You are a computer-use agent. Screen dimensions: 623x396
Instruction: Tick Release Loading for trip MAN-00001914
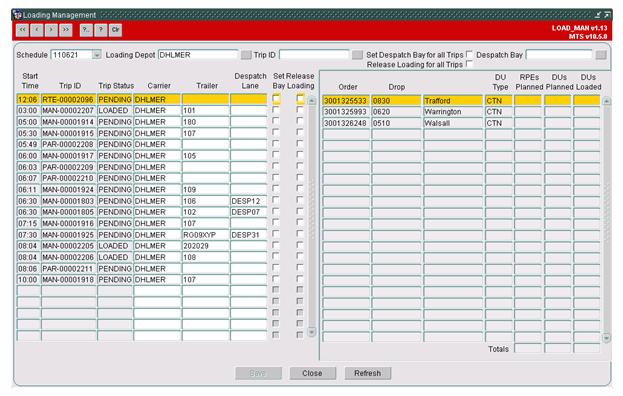(x=300, y=121)
